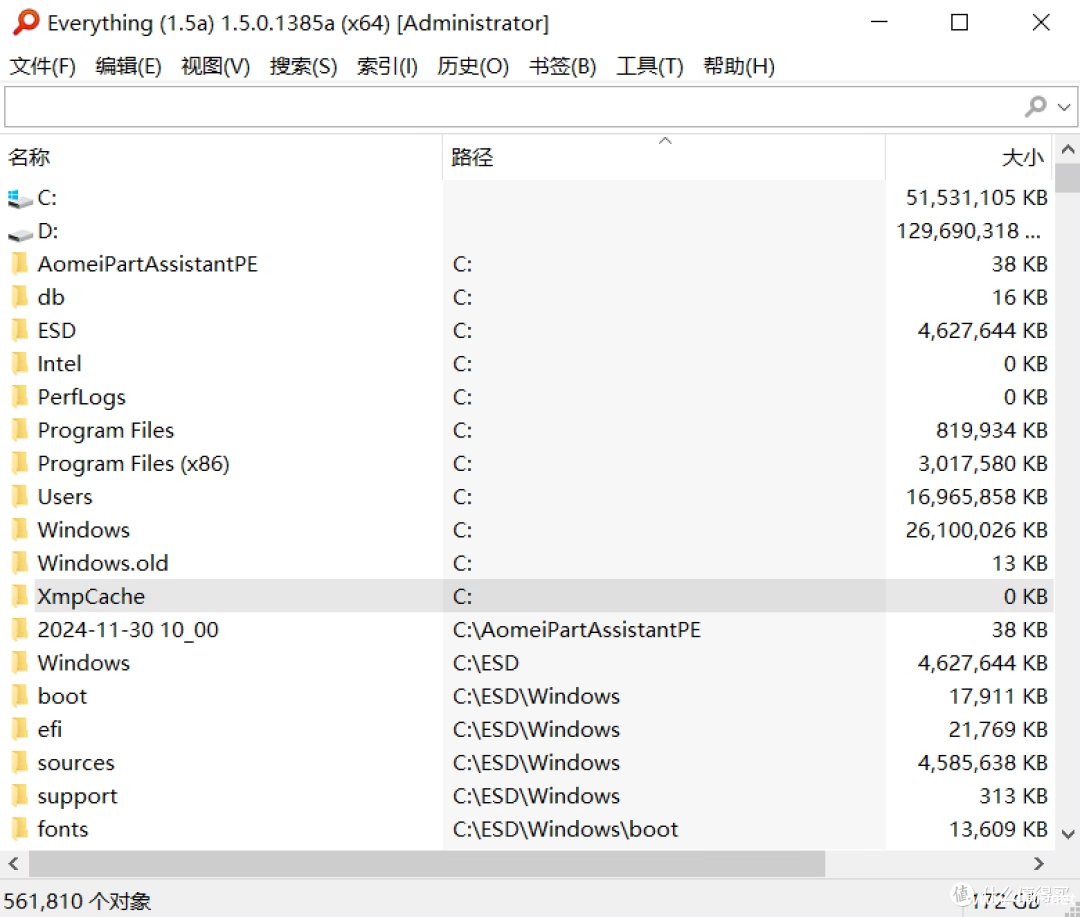Click the magnifier search icon in search box
This screenshot has height=917, width=1080.
pyautogui.click(x=1036, y=106)
